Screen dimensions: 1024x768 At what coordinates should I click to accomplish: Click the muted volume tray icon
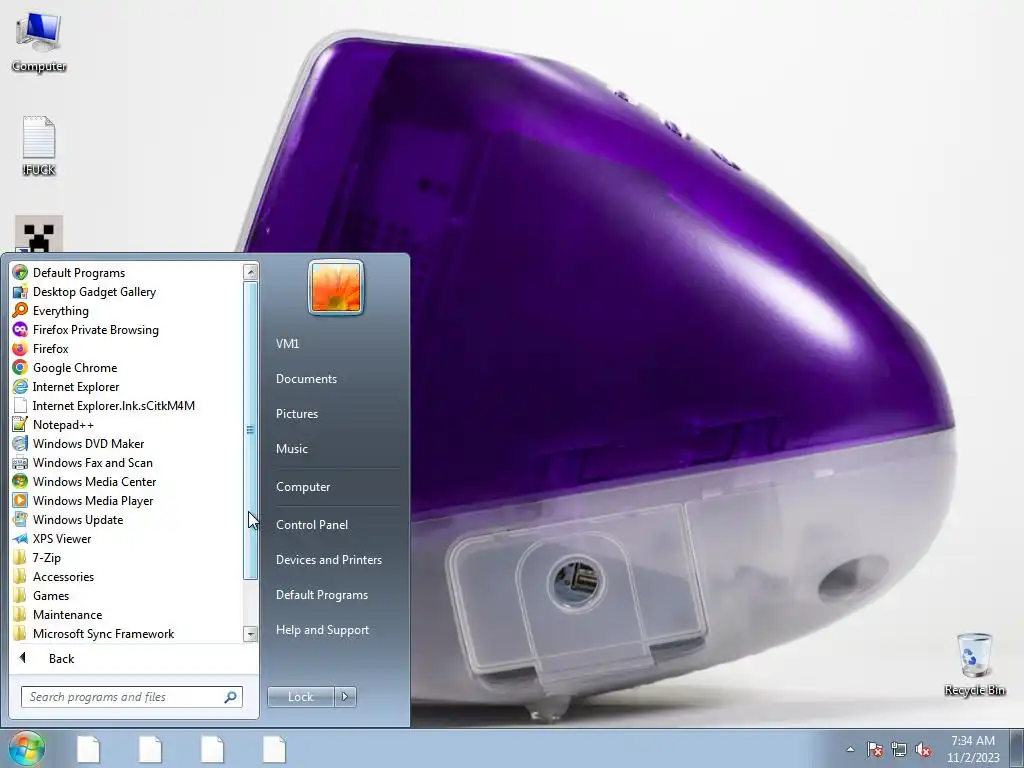[923, 749]
